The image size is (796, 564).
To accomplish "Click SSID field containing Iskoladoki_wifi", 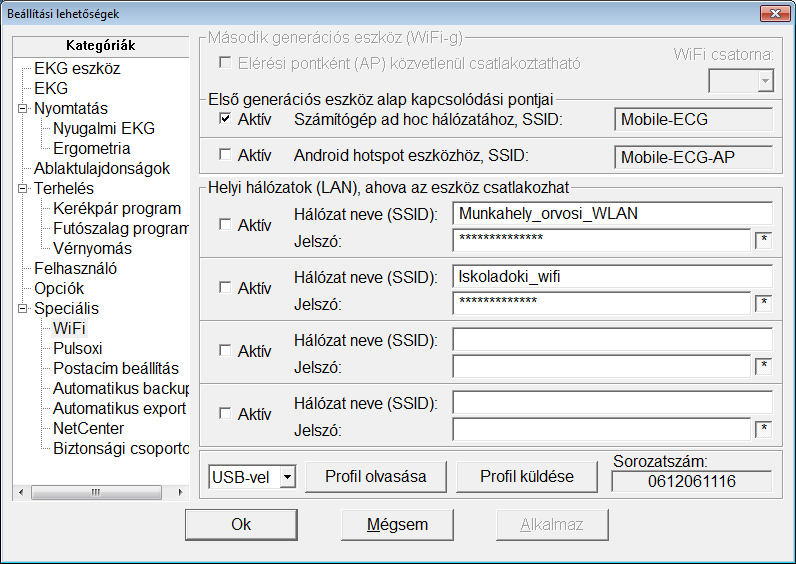I will tap(612, 277).
